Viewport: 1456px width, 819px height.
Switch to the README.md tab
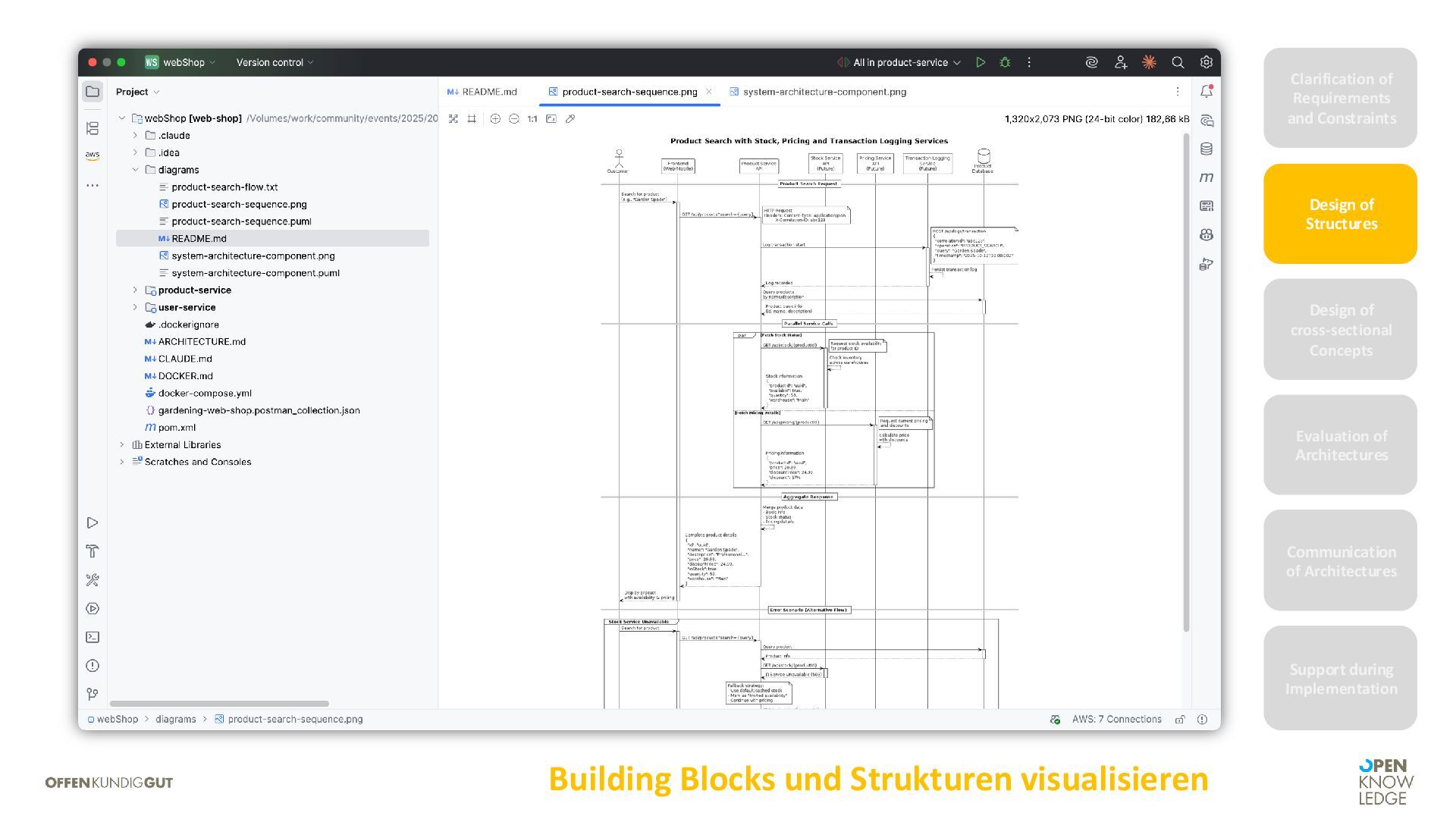482,92
